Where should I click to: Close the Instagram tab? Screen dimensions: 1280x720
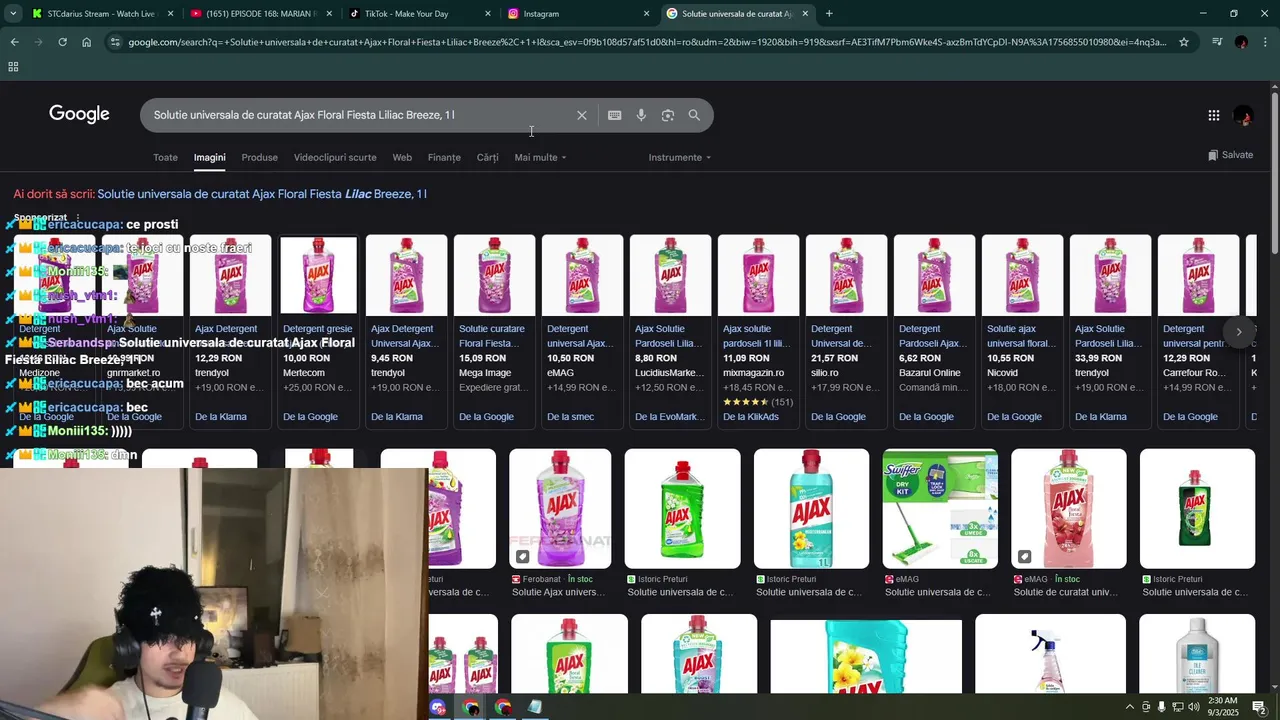[646, 14]
